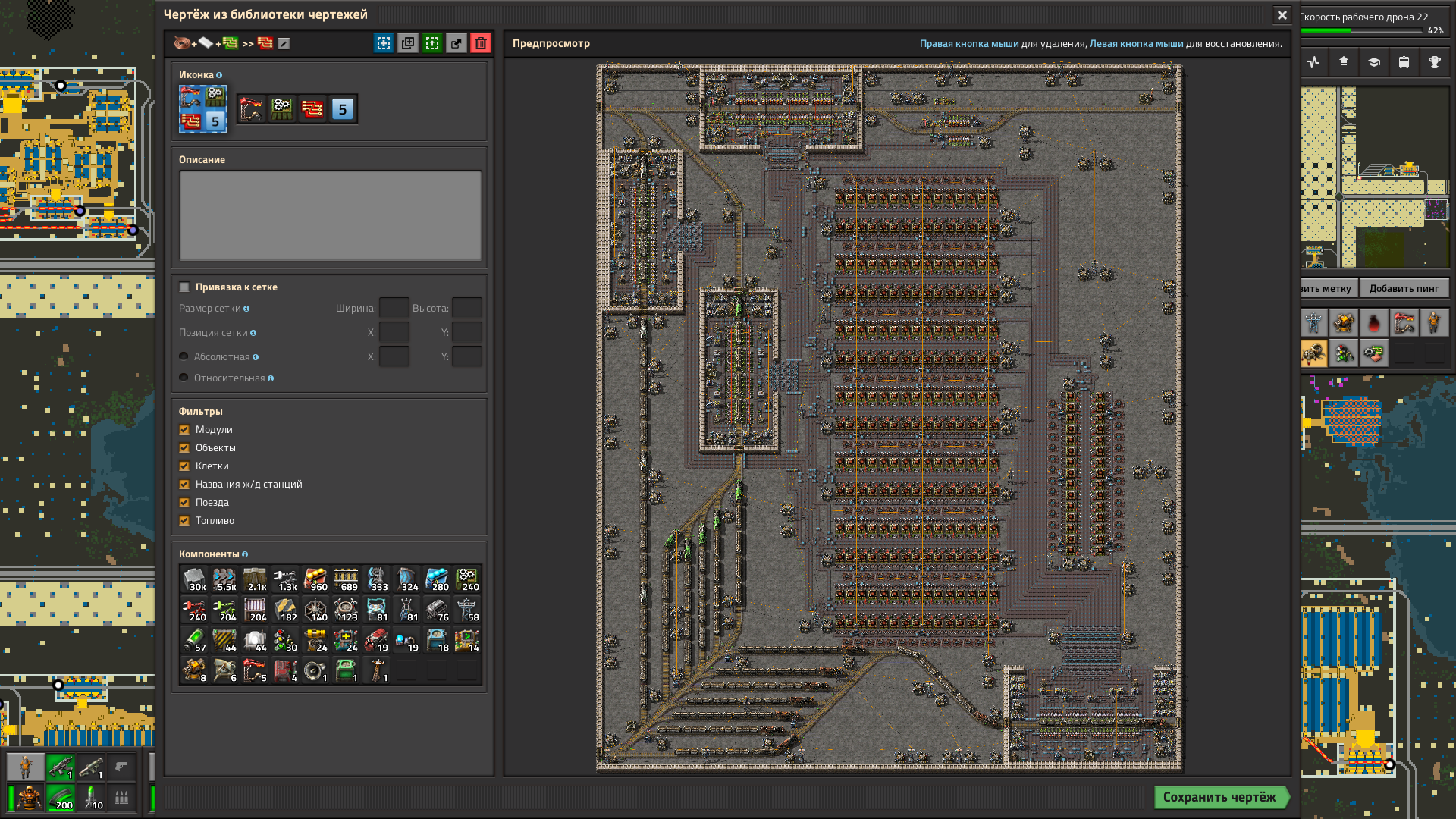Uncheck the Объекты filter checkbox

click(x=184, y=448)
